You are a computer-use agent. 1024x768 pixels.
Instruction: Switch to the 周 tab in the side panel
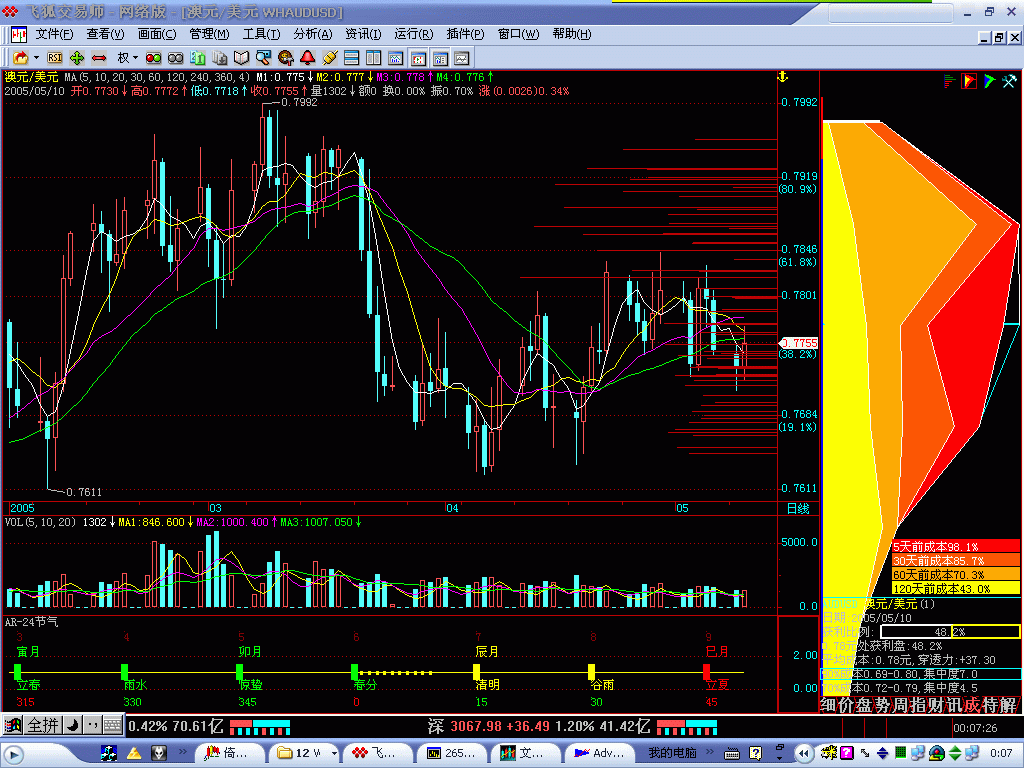(900, 705)
